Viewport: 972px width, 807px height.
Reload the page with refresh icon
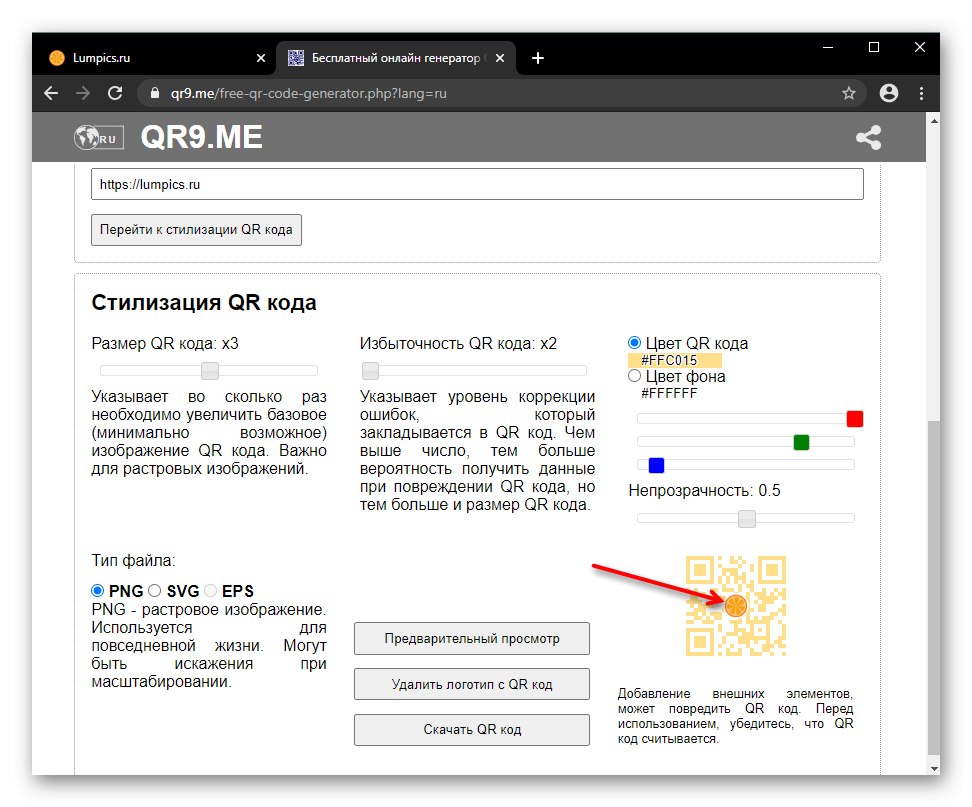pos(115,94)
